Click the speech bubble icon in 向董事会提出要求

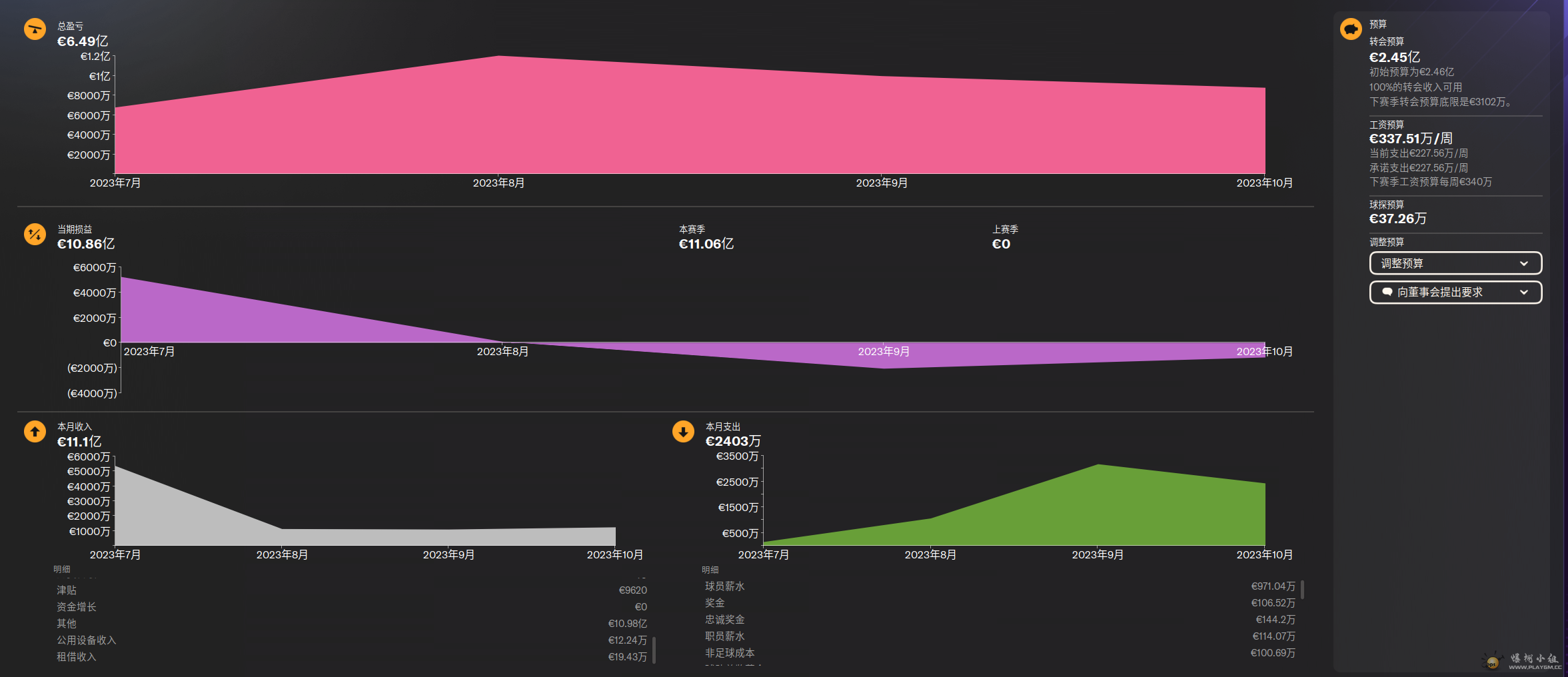coord(1387,292)
